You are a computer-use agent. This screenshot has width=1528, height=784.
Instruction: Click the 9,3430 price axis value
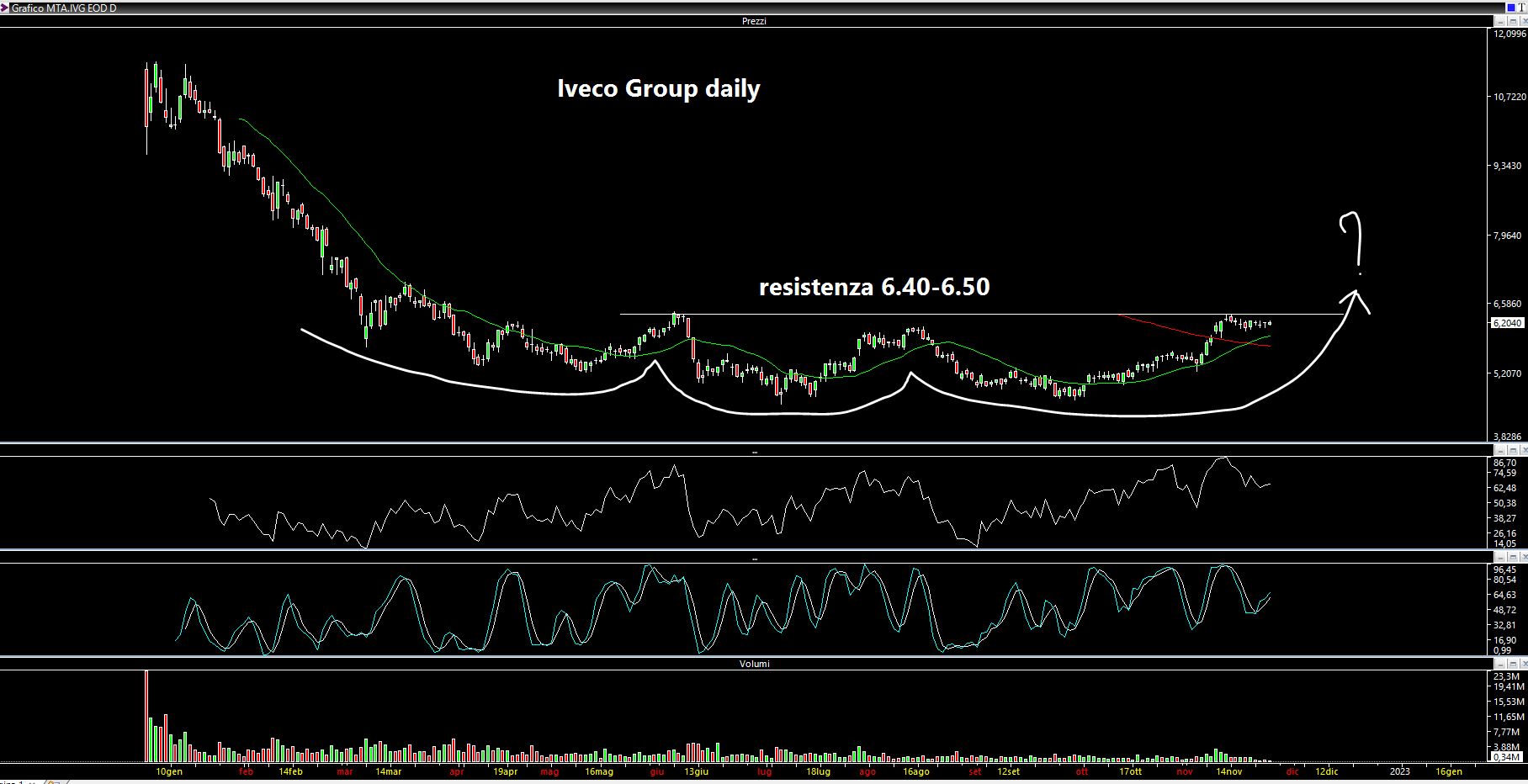click(1507, 167)
